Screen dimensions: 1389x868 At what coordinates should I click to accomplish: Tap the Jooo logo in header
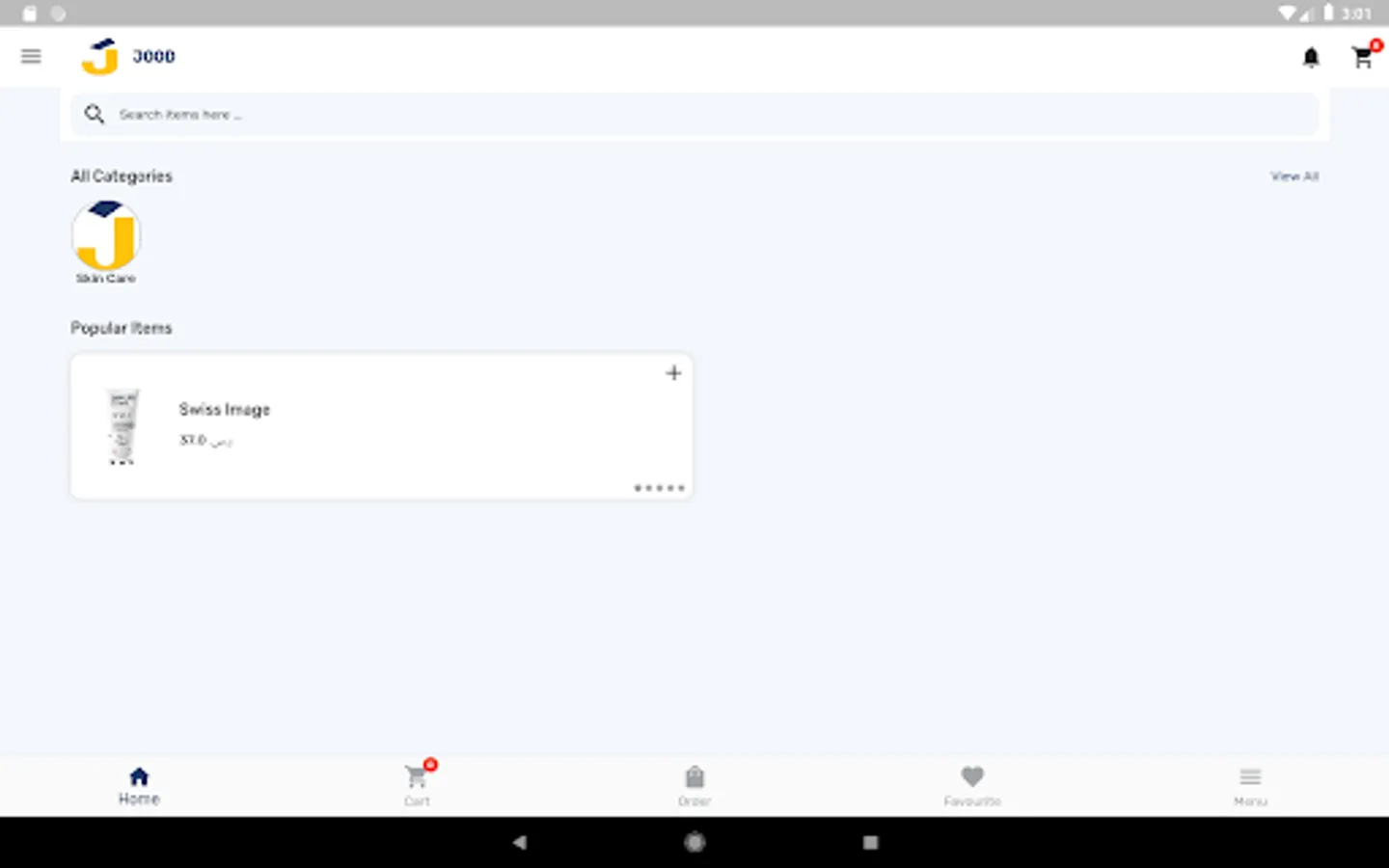click(x=129, y=56)
